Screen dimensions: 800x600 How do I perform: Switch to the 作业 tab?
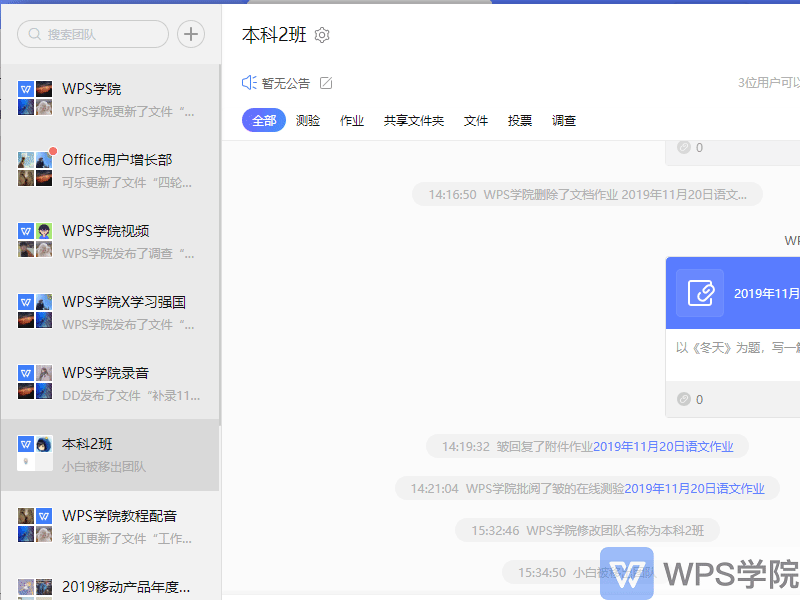tap(352, 120)
